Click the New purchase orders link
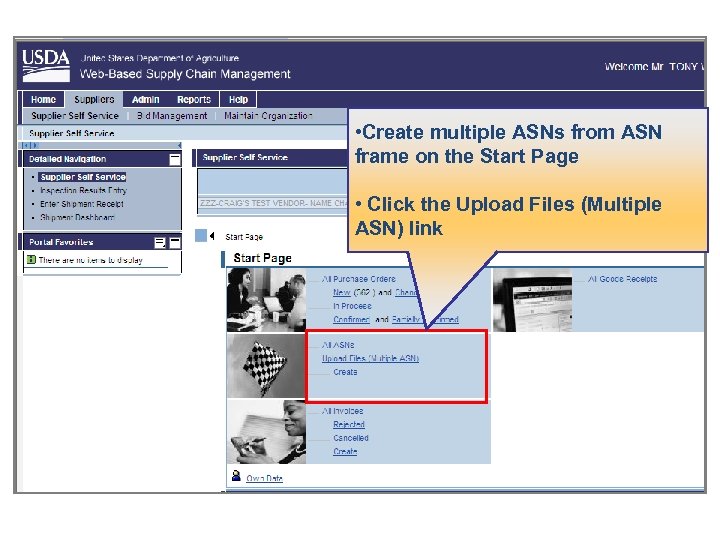Image resolution: width=720 pixels, height=540 pixels. click(x=342, y=292)
